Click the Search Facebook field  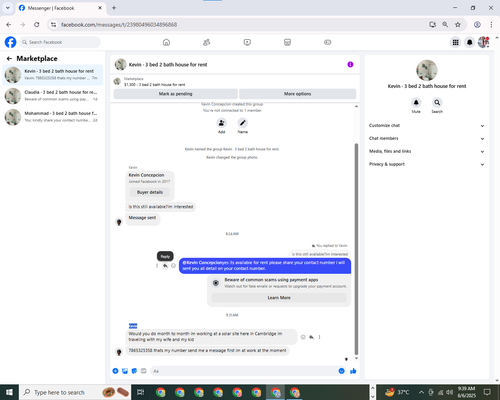(x=60, y=42)
